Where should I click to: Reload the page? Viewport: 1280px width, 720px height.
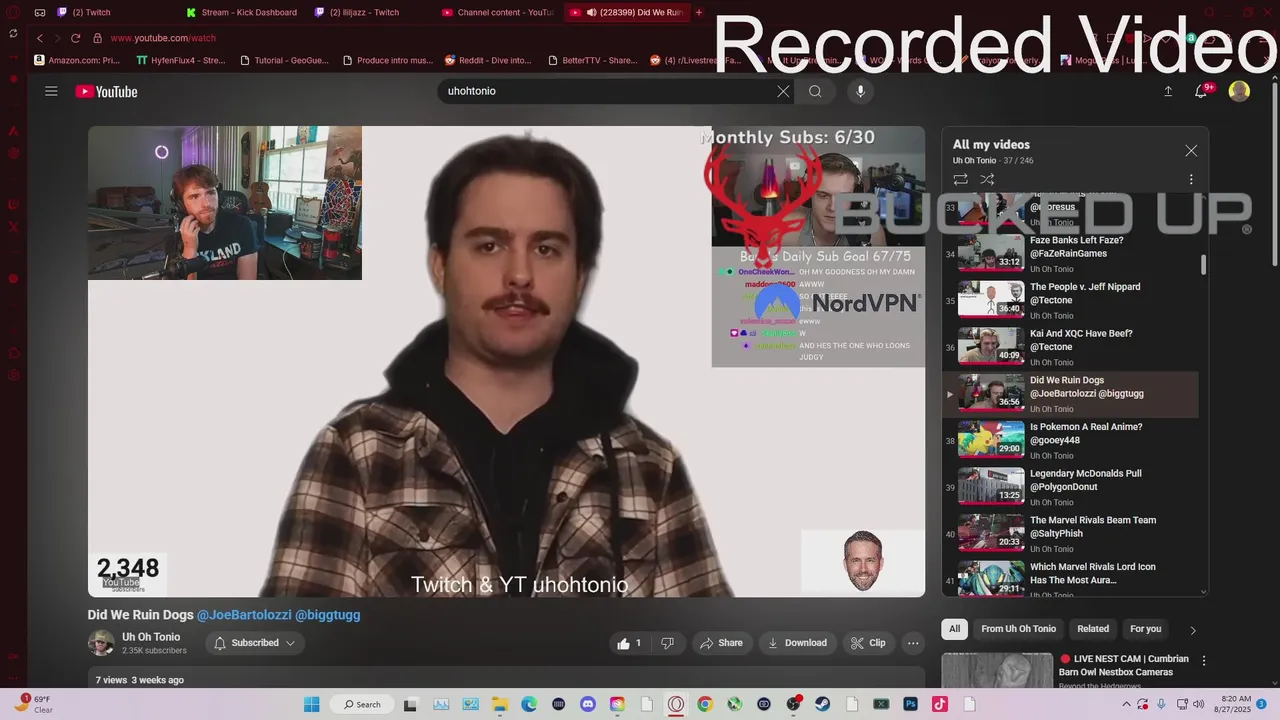coord(75,38)
